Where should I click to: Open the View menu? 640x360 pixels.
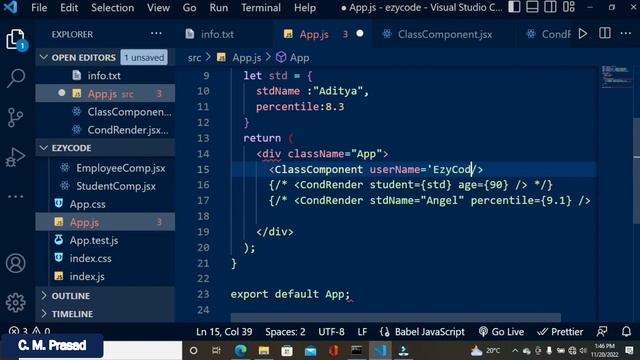[158, 8]
